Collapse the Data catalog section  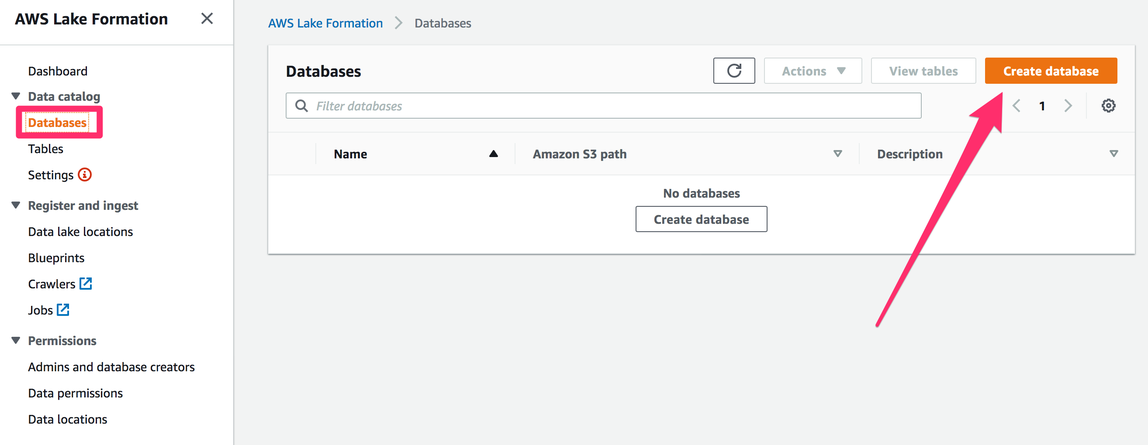point(16,96)
